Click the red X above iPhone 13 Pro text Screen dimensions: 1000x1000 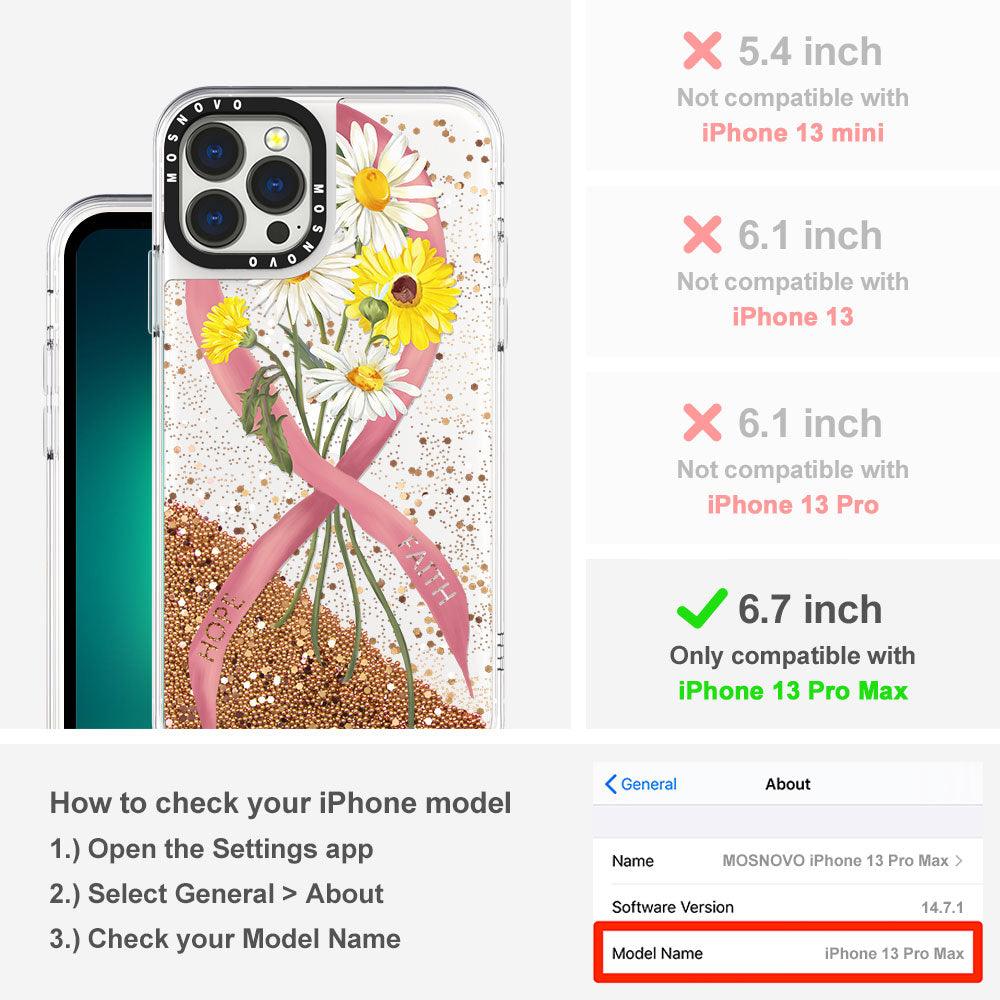(x=702, y=422)
